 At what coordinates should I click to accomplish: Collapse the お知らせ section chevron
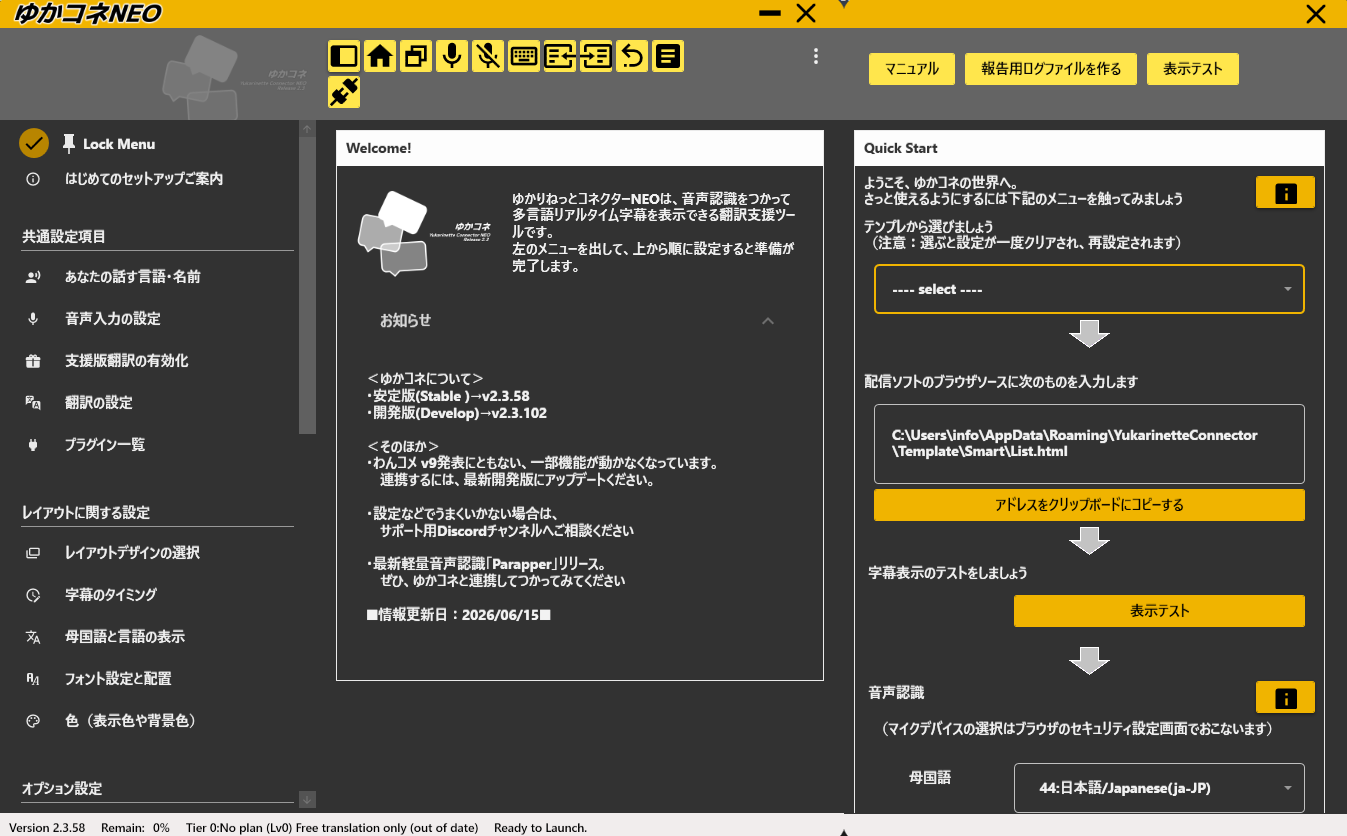[x=768, y=321]
